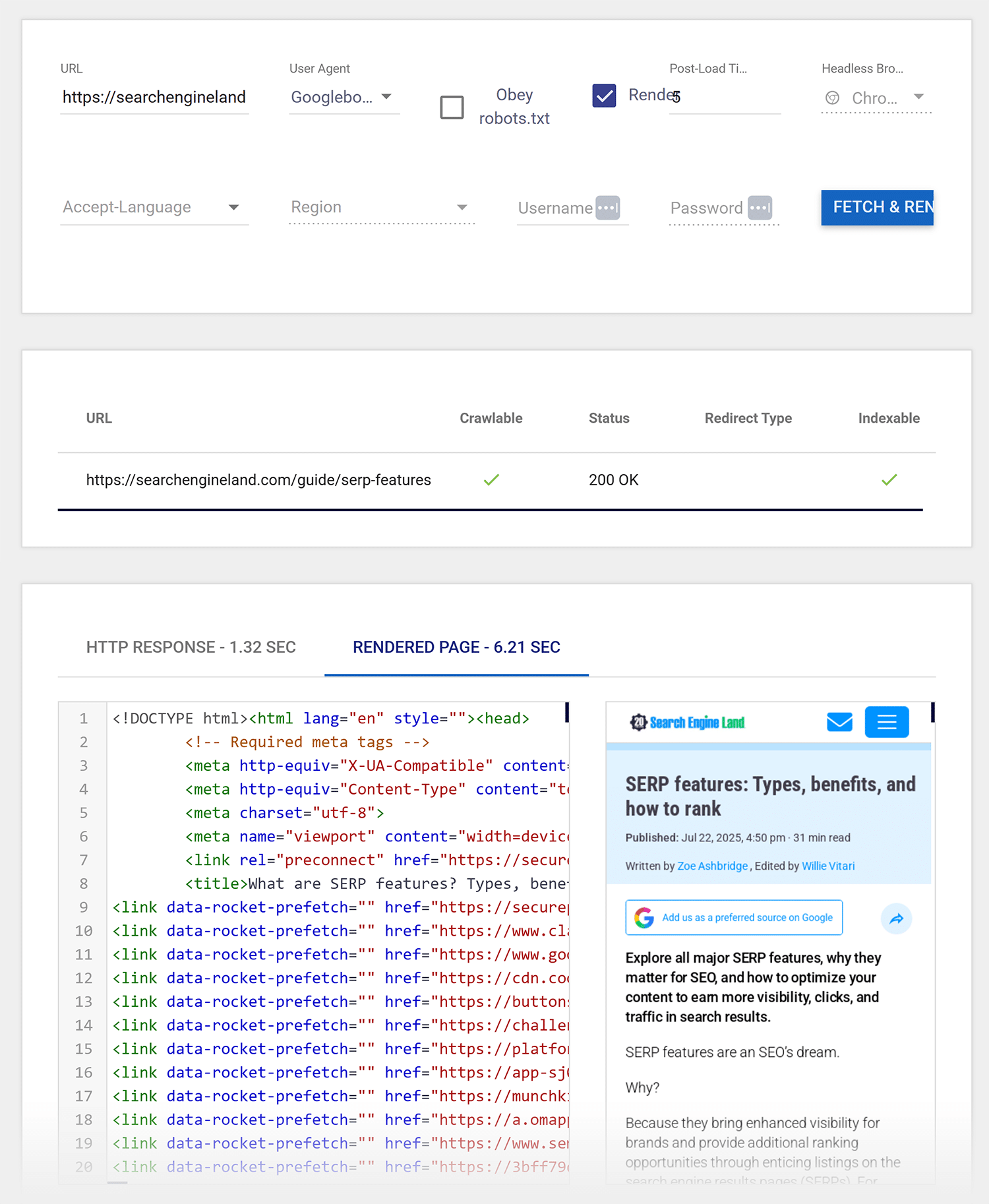Click the 200 OK status cell
The height and width of the screenshot is (1204, 989).
coord(613,480)
